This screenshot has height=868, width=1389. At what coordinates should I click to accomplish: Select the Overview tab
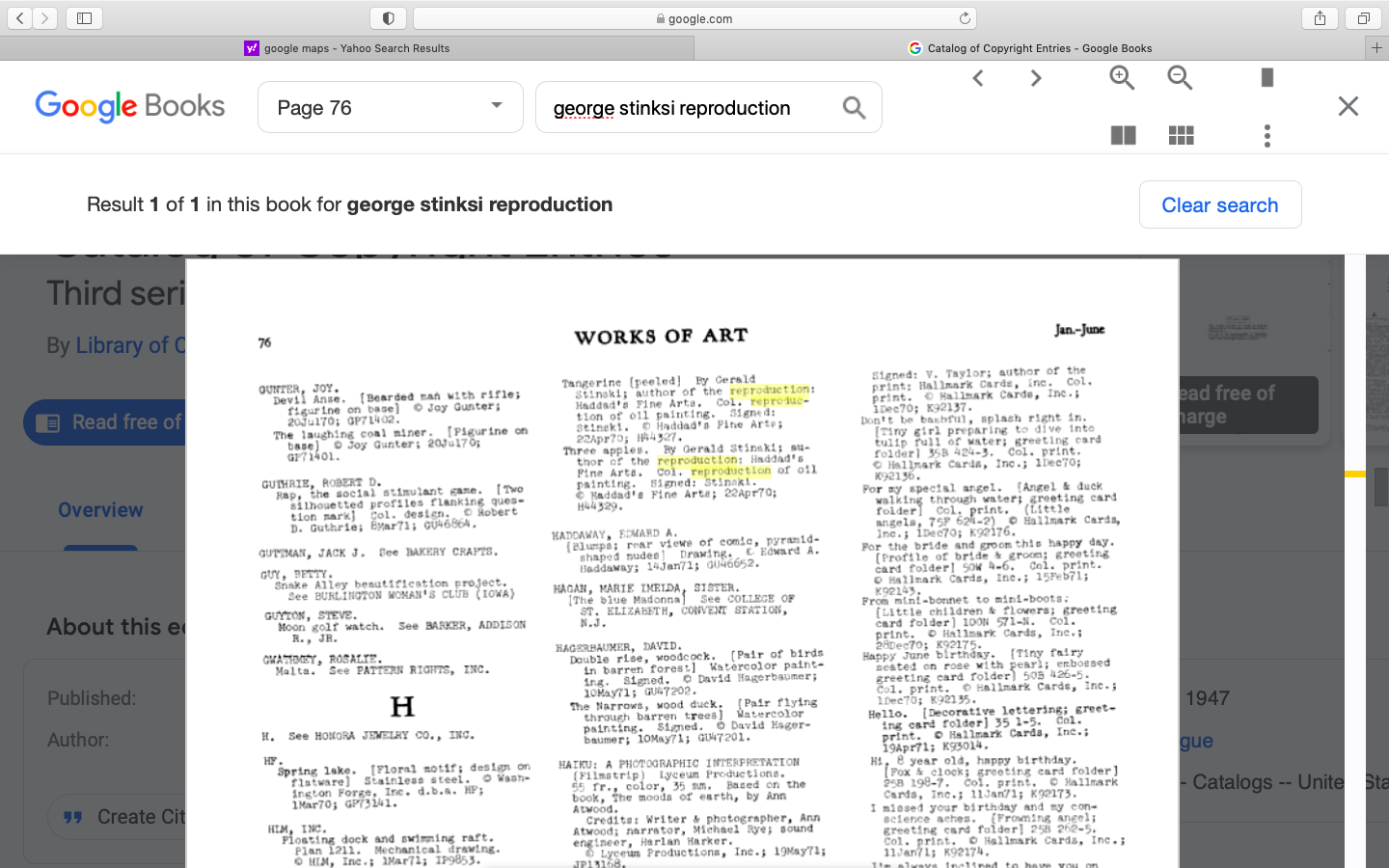click(100, 509)
